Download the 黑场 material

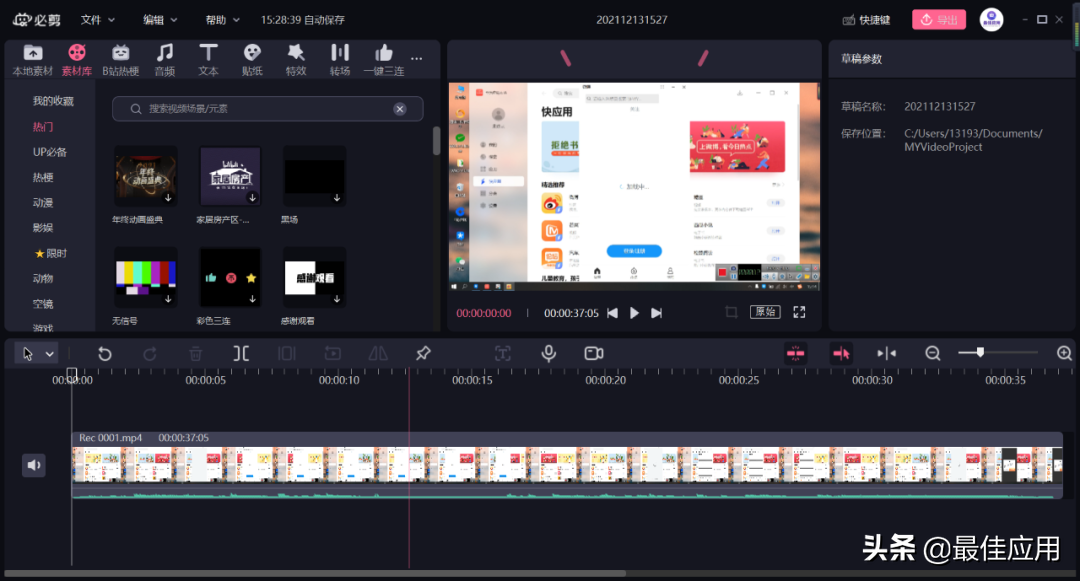[337, 198]
